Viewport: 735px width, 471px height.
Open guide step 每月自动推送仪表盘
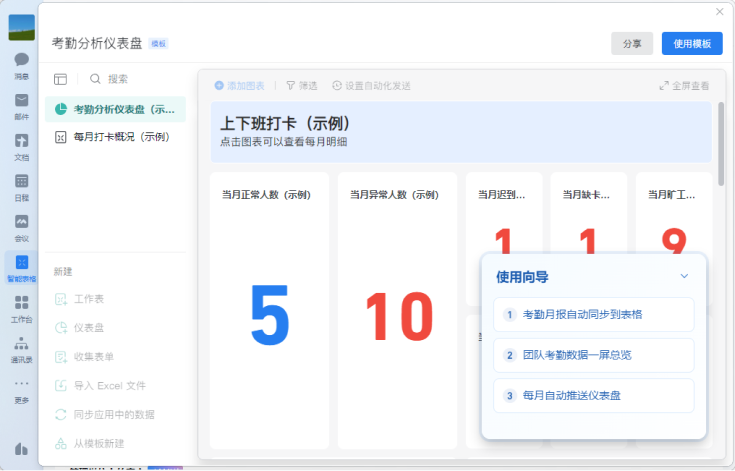(593, 396)
